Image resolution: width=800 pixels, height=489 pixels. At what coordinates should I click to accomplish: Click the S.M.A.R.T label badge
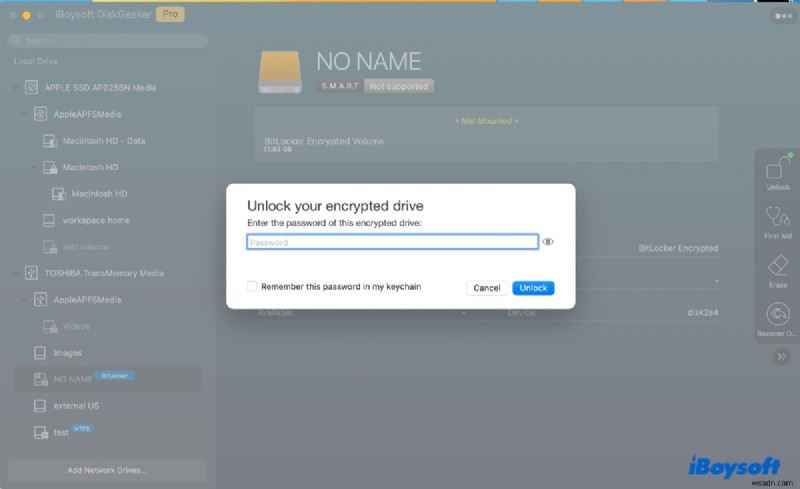click(x=340, y=86)
